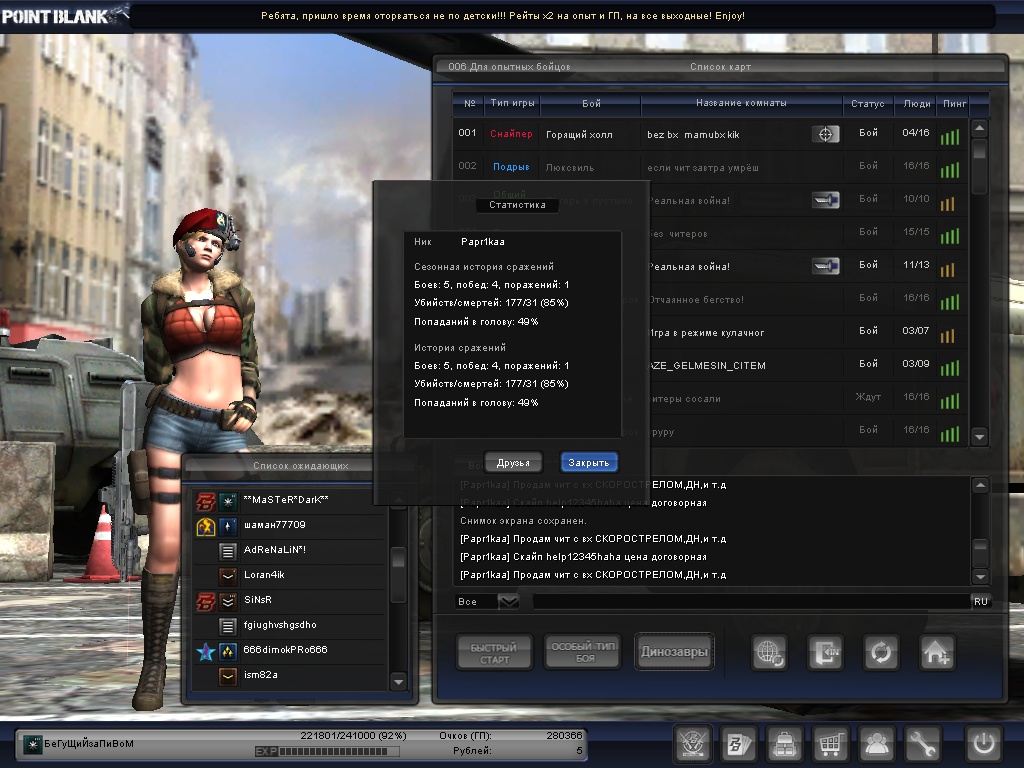The image size is (1024, 768).
Task: Click БЫСТРЫЙ СТАРТ button
Action: point(494,652)
